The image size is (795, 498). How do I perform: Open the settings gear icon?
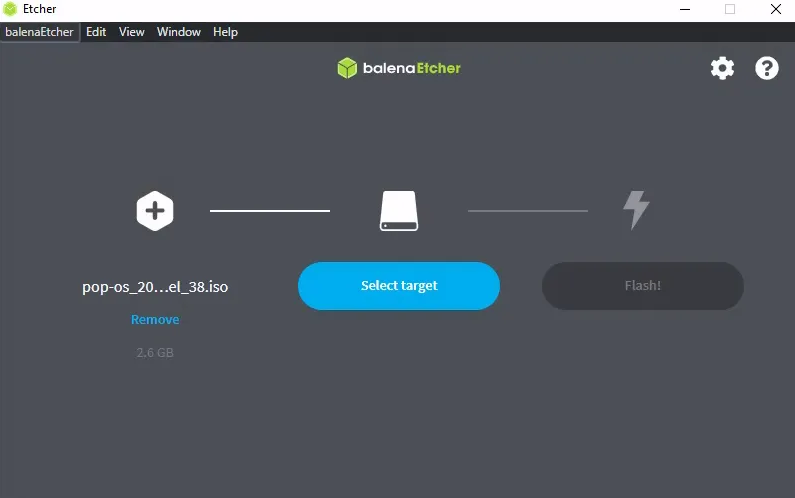point(722,68)
